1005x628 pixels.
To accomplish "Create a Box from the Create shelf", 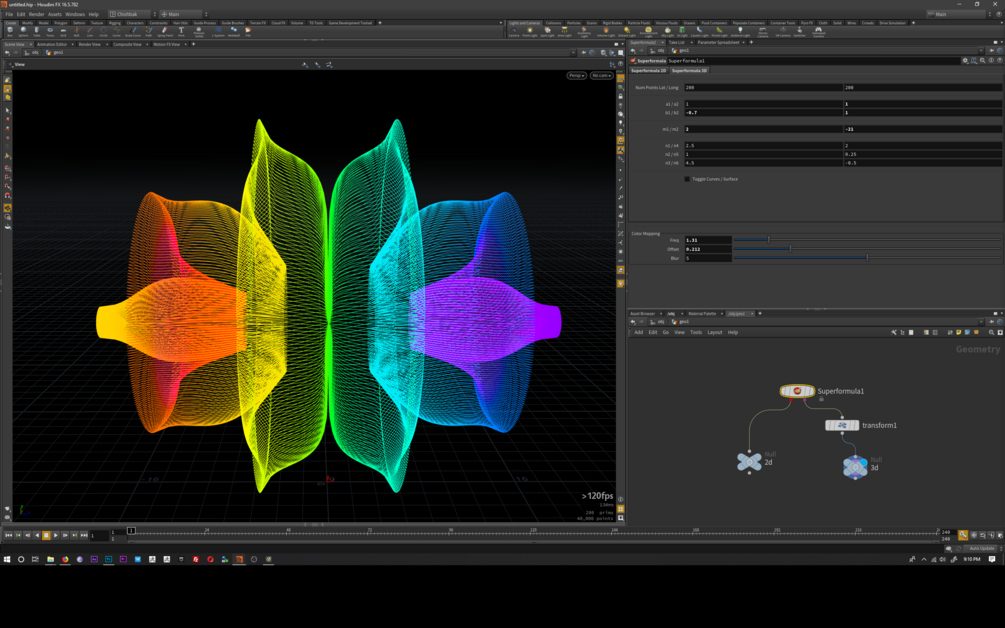I will point(10,30).
